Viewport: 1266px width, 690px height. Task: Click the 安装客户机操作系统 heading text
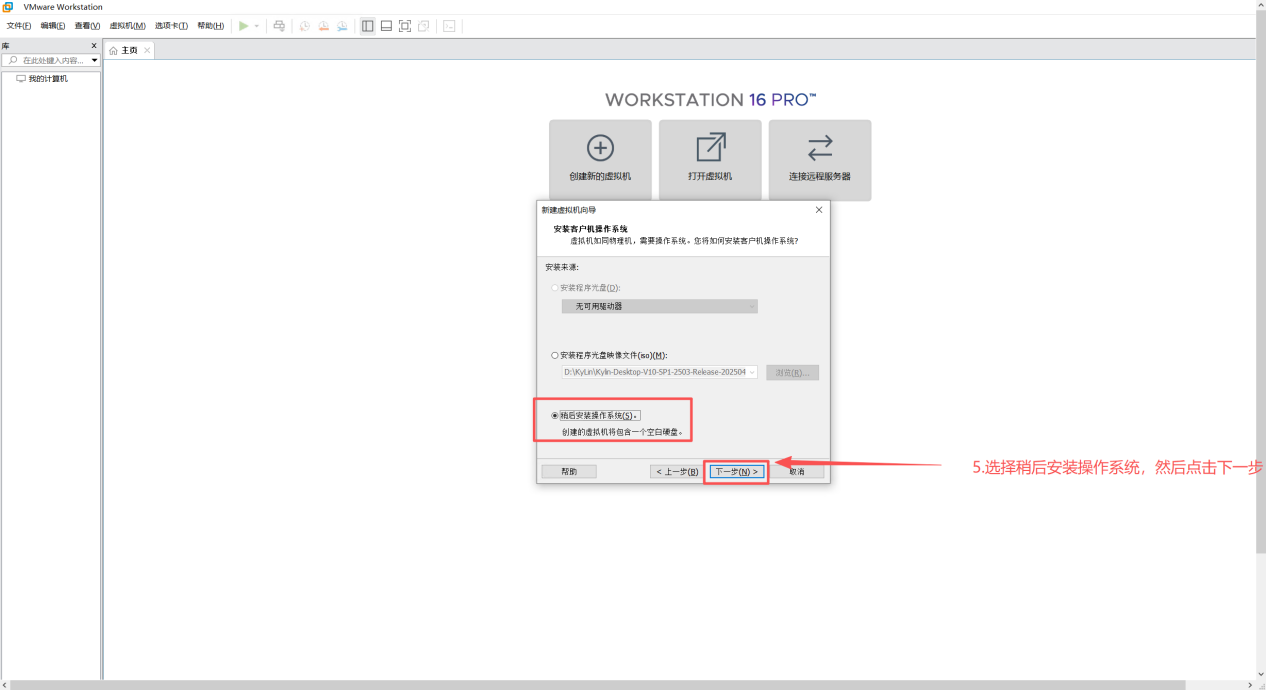[591, 229]
